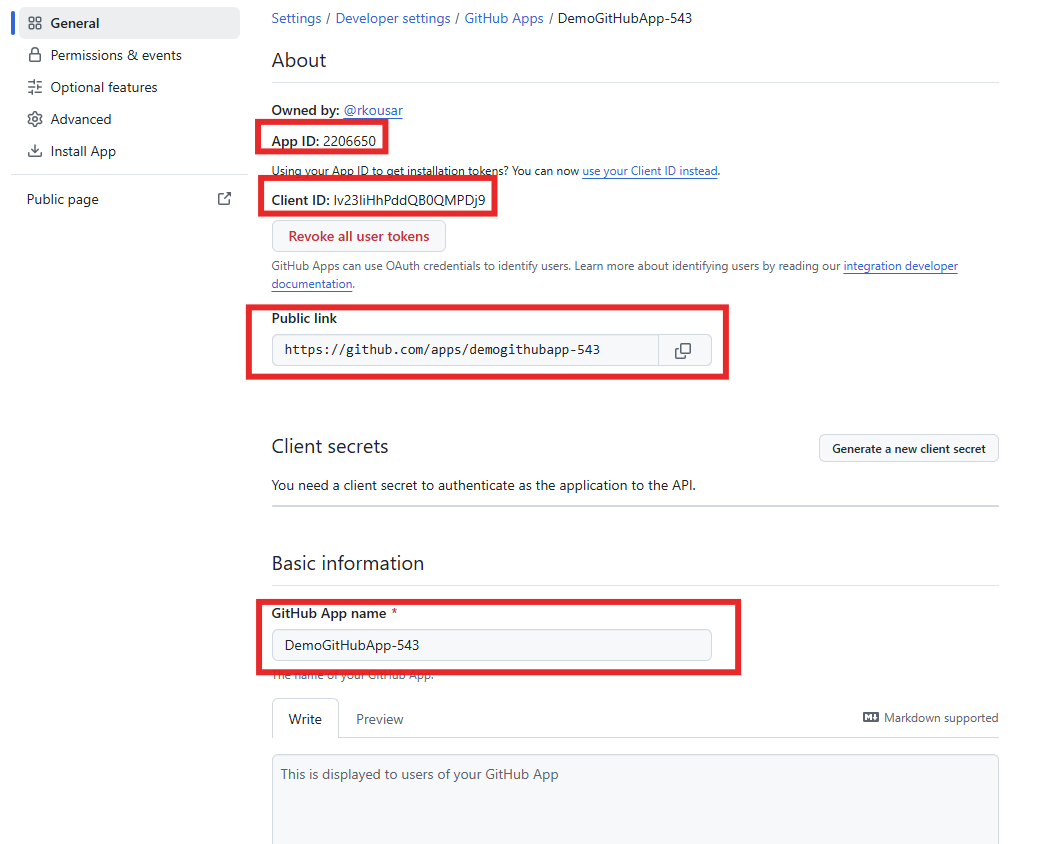Select the General grid icon in sidebar

(x=35, y=22)
